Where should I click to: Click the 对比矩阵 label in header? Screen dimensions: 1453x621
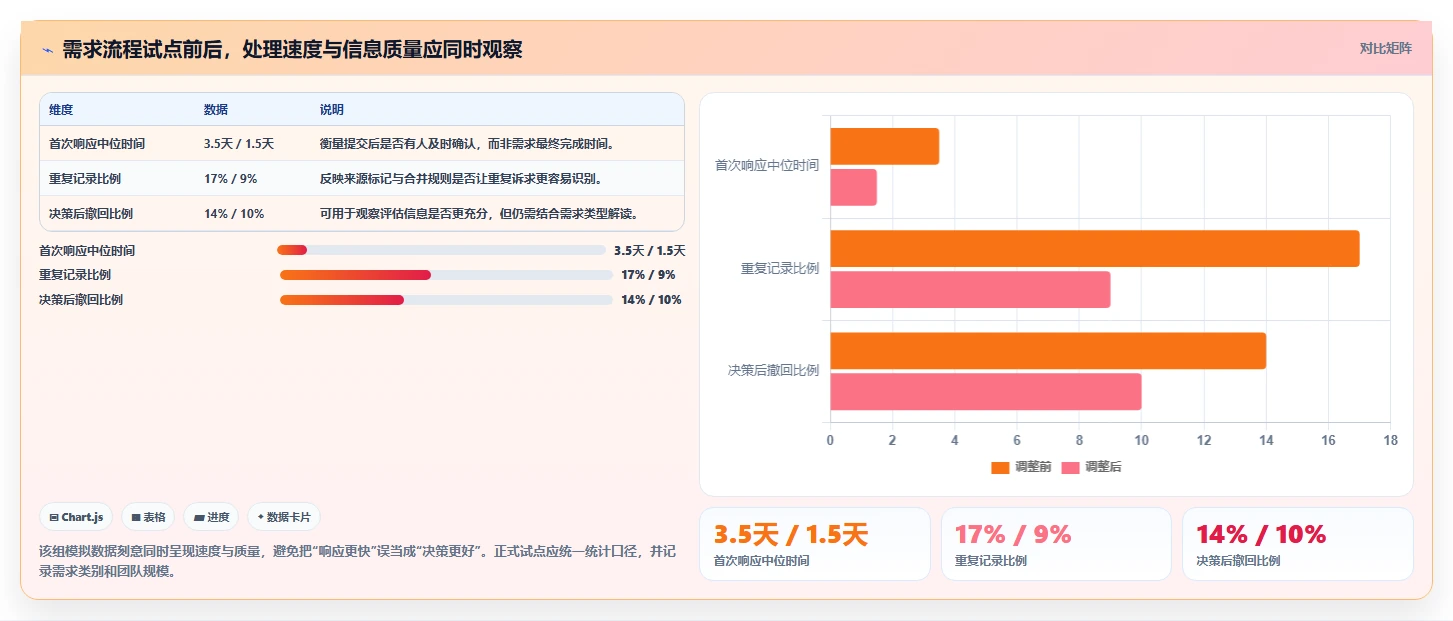click(x=1385, y=48)
